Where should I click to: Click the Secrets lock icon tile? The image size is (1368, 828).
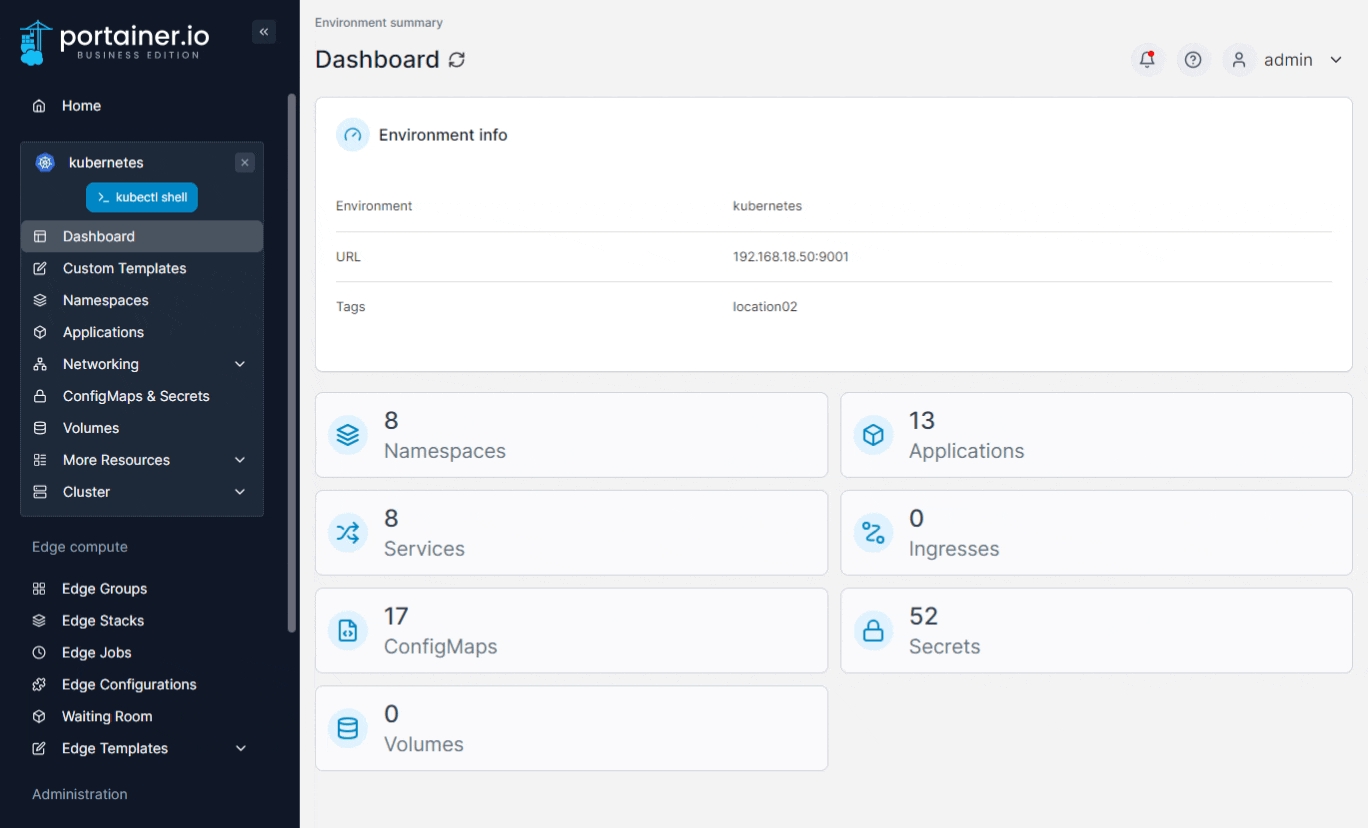click(x=873, y=631)
